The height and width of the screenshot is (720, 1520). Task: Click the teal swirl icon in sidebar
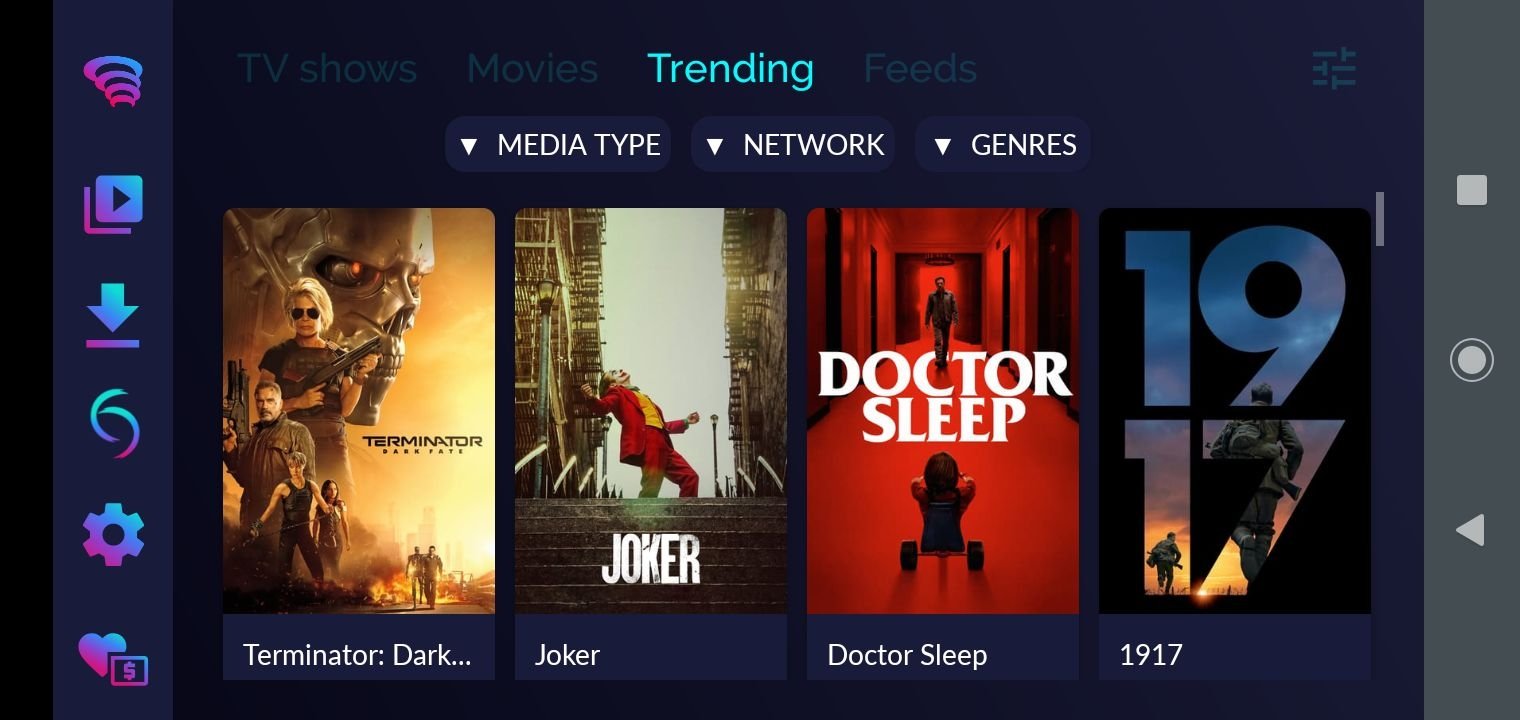pyautogui.click(x=113, y=423)
